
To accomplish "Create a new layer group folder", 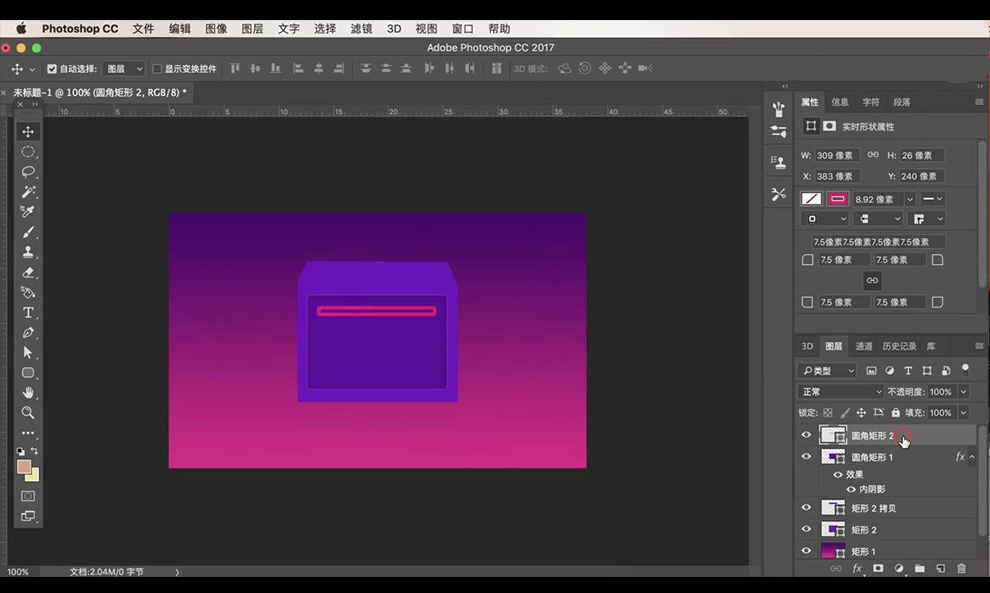I will [x=919, y=568].
